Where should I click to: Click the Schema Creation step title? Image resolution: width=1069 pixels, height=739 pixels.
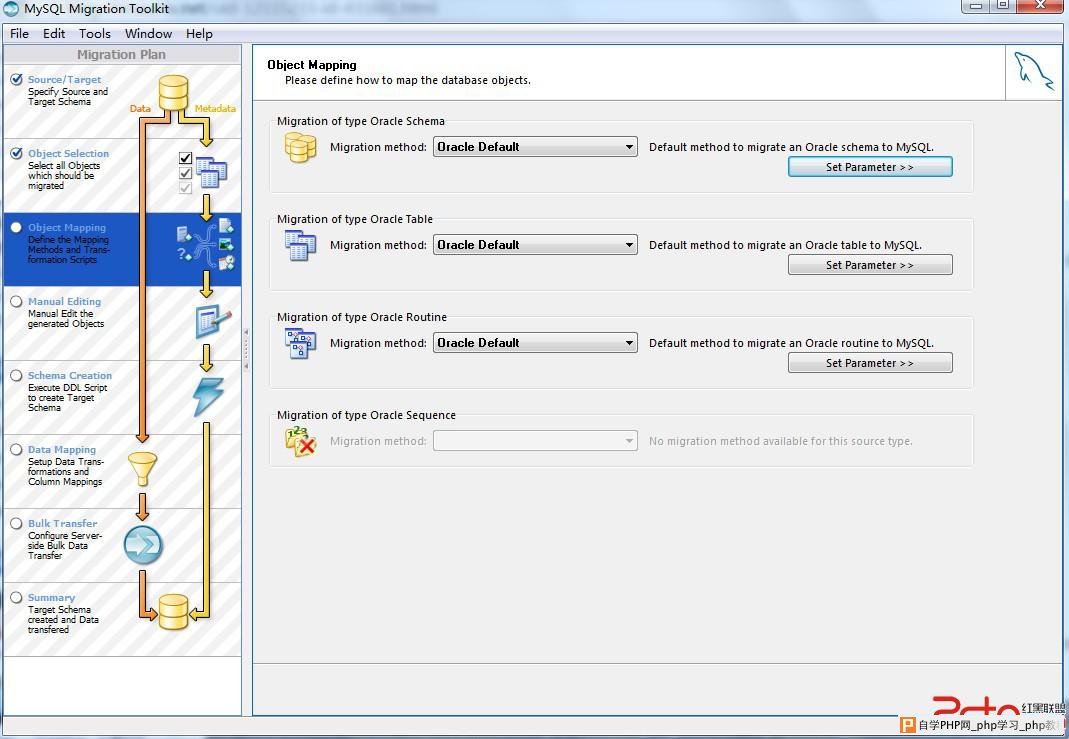[70, 376]
